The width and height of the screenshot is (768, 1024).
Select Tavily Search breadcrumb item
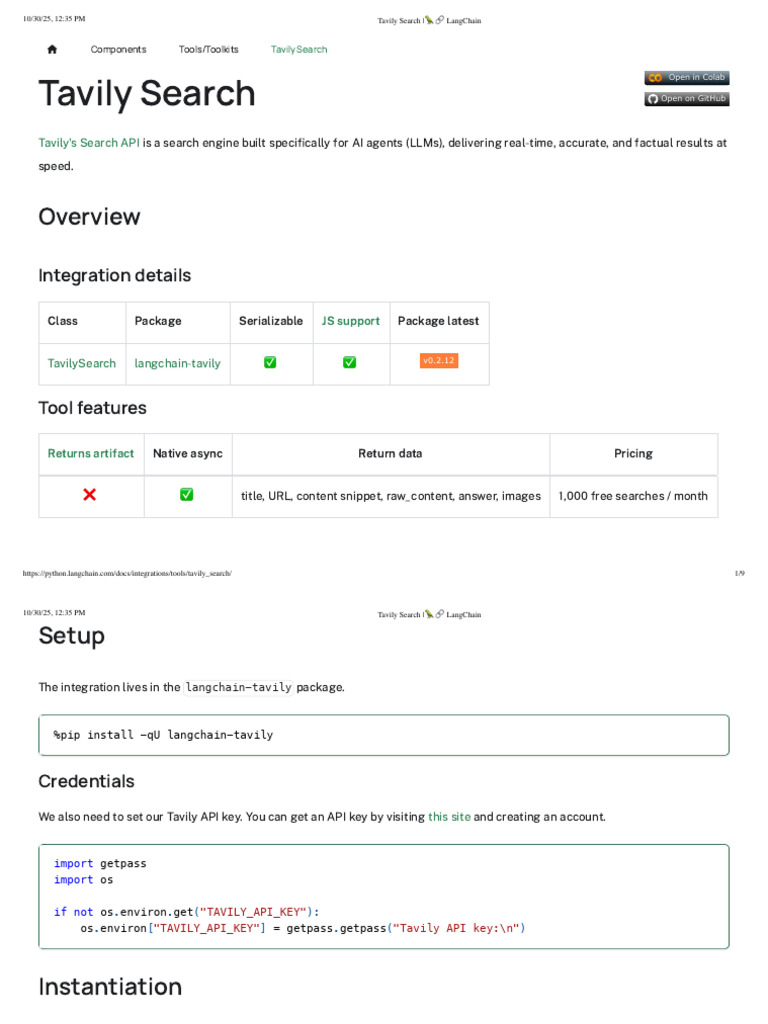click(299, 50)
